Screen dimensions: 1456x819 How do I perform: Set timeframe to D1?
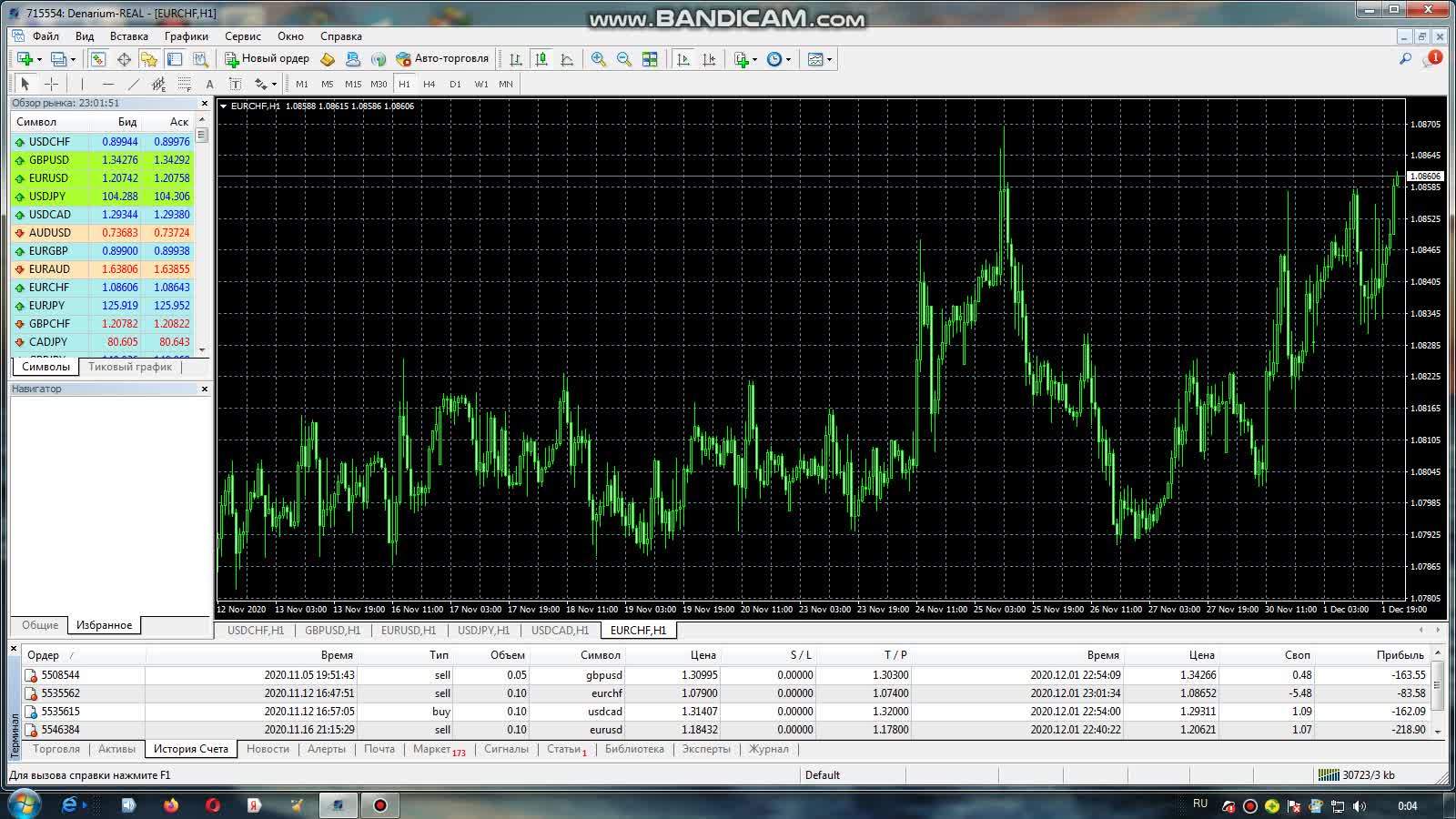[455, 84]
